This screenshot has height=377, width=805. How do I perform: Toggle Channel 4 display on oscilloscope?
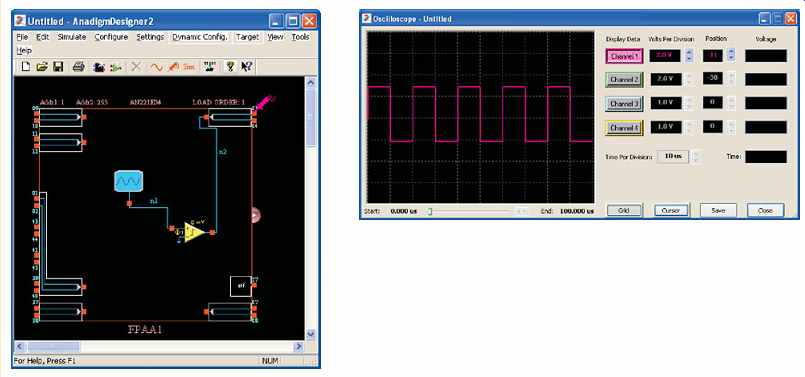(624, 126)
